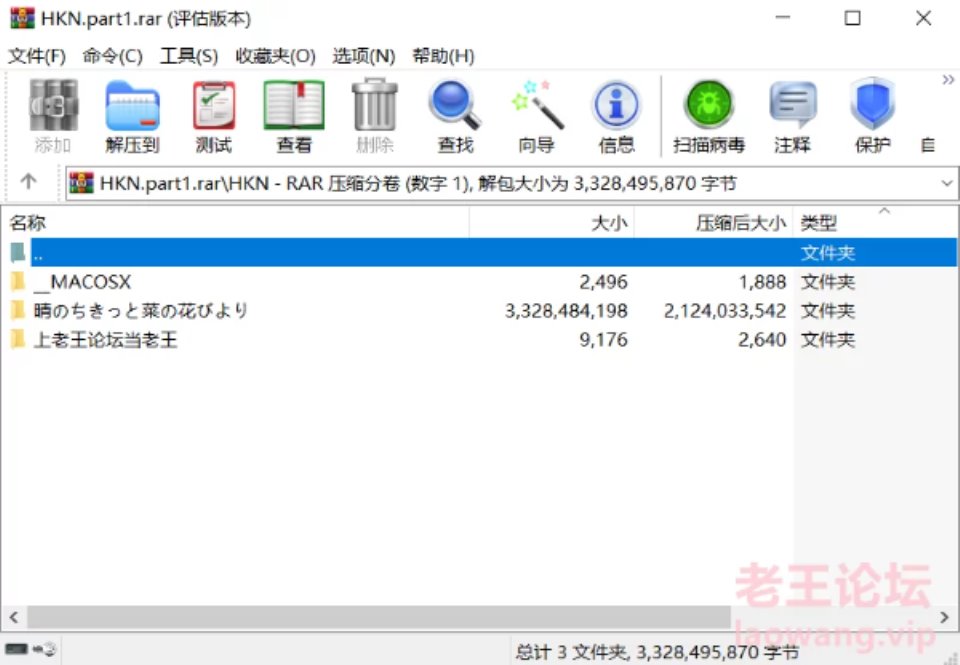Run the 测试 (Test) archive tool

pos(213,116)
